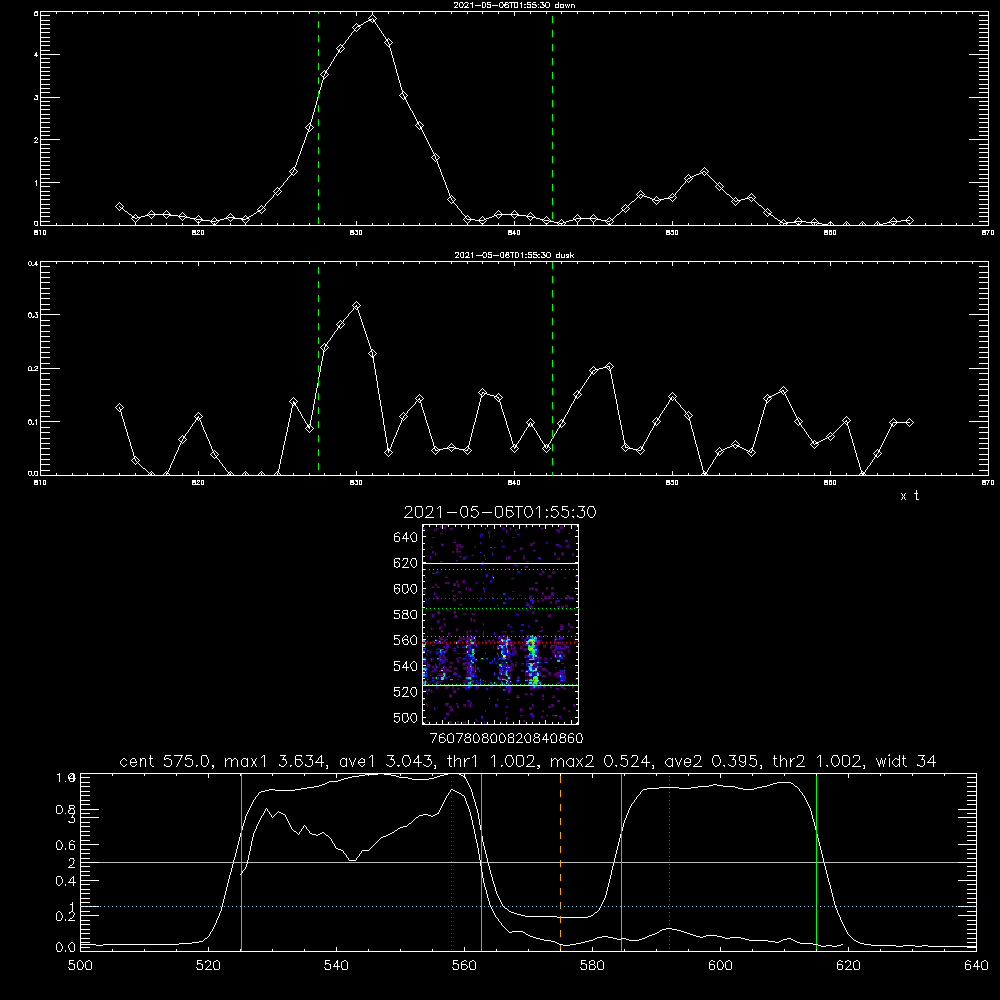Click the dusk plot title text
This screenshot has height=1000, width=1000.
point(514,255)
